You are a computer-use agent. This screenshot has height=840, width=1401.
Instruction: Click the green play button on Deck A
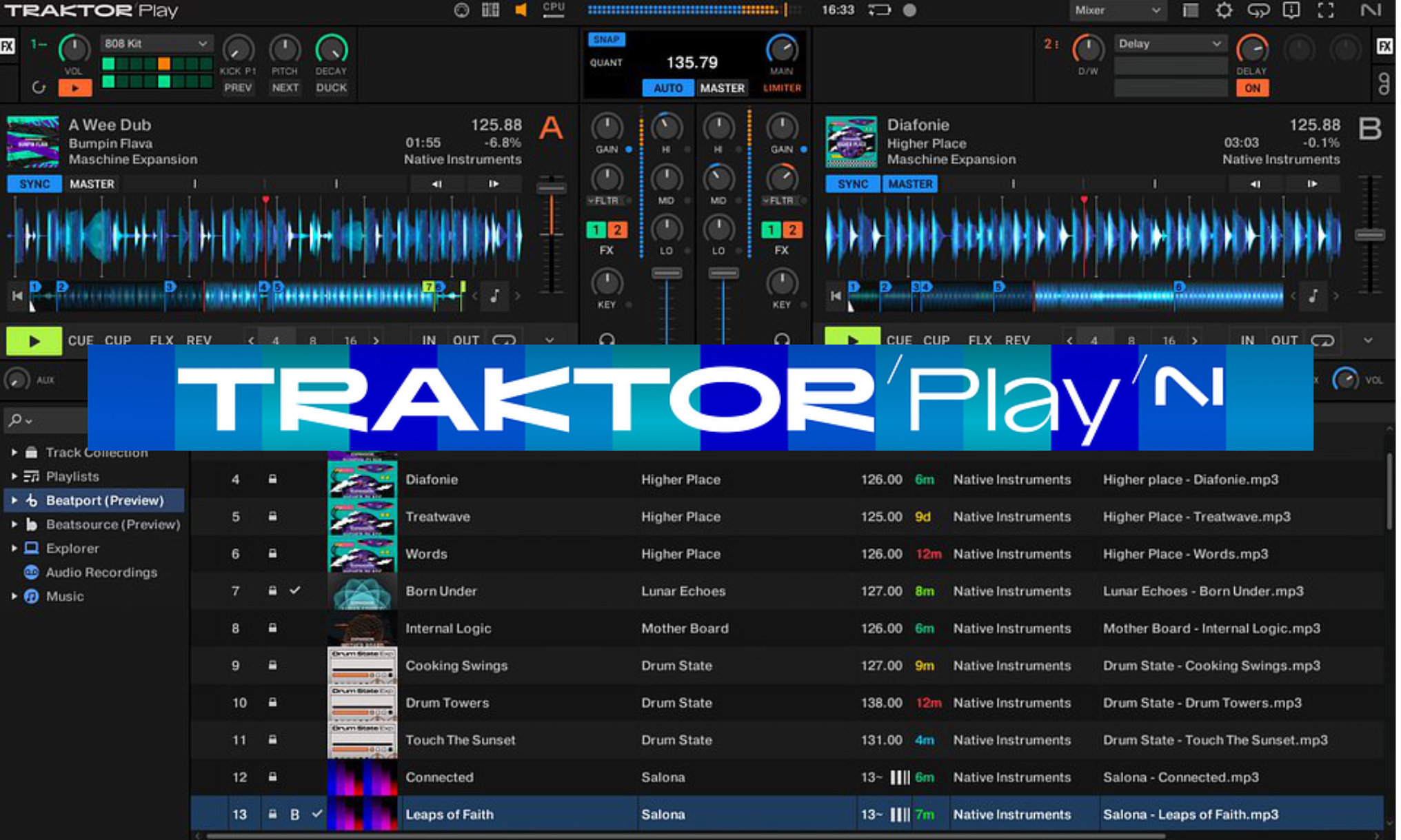coord(34,340)
